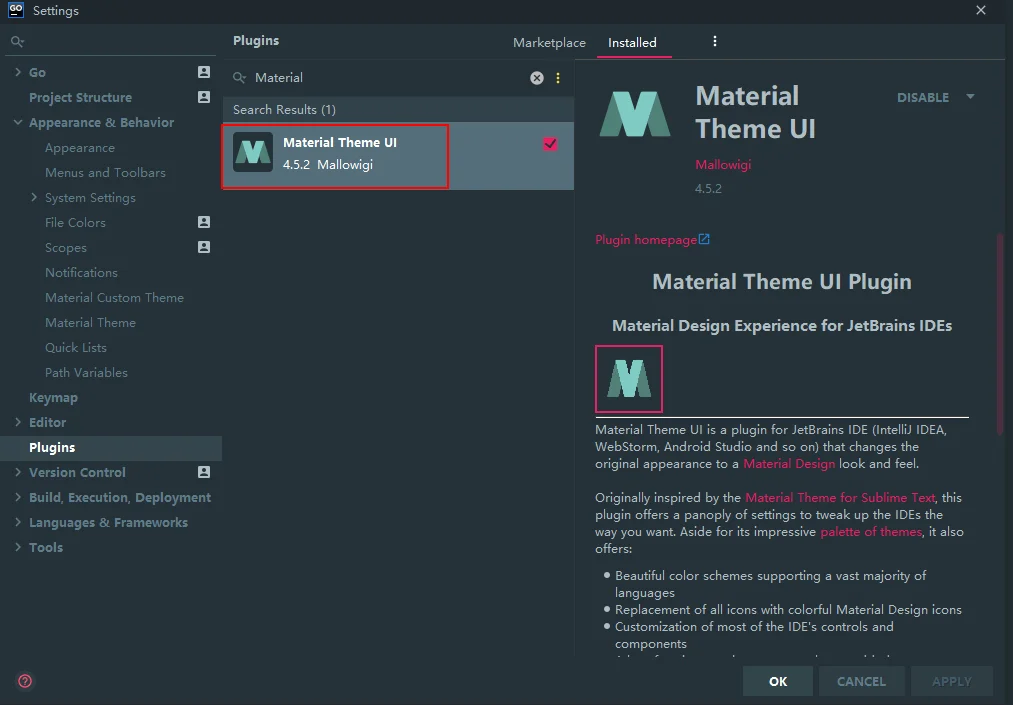
Task: Click the Apply button
Action: pos(952,681)
